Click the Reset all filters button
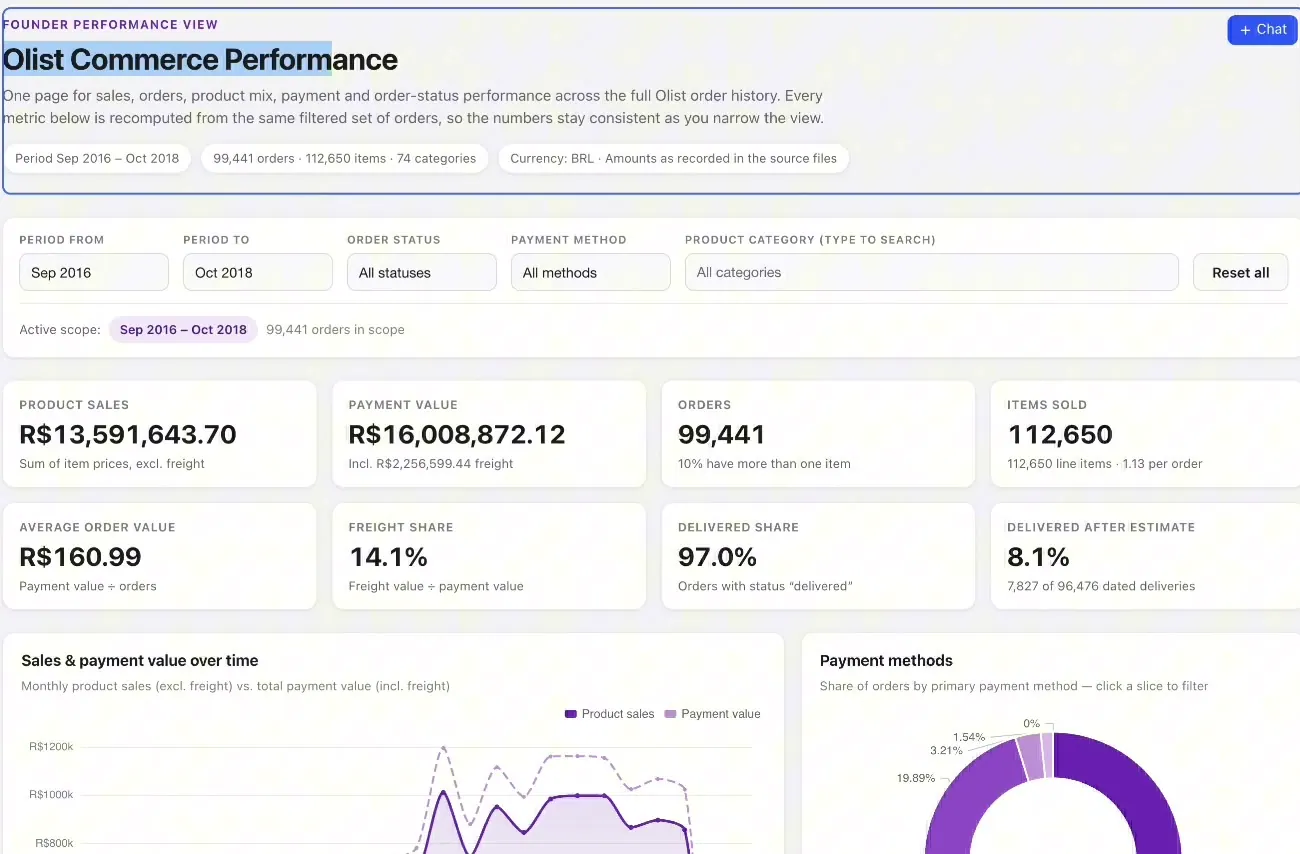Viewport: 1300px width, 854px height. 1240,272
